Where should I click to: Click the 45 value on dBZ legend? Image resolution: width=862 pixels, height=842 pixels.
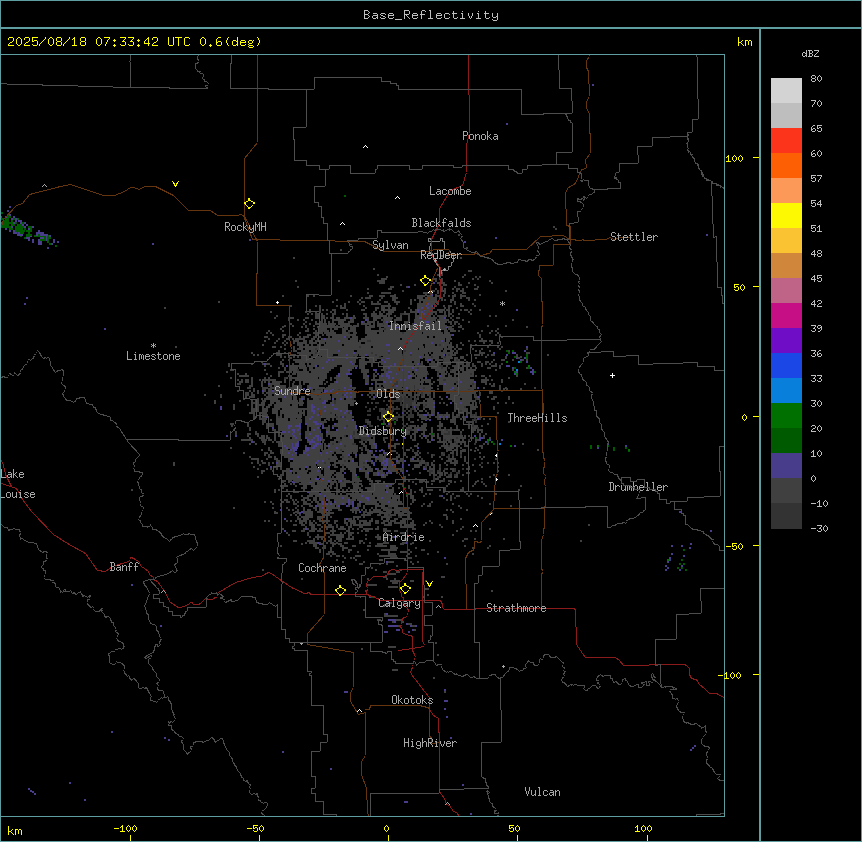click(x=816, y=279)
